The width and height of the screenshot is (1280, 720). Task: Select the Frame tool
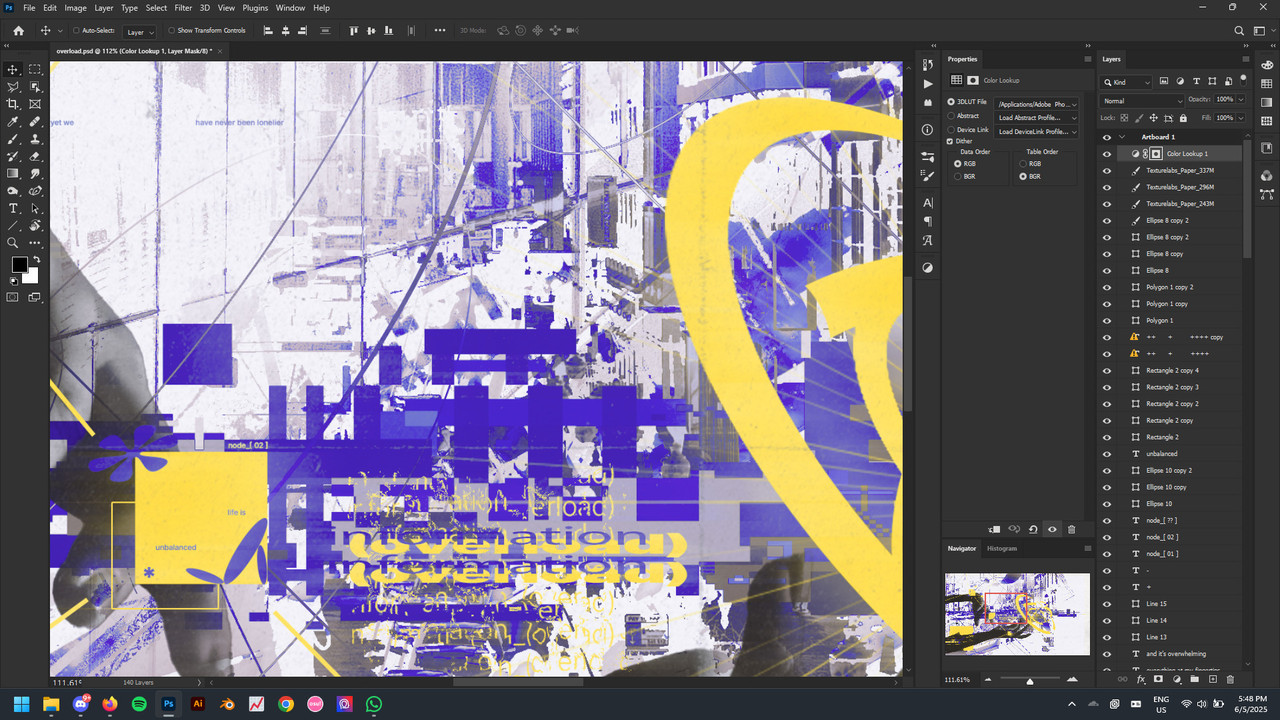36,104
